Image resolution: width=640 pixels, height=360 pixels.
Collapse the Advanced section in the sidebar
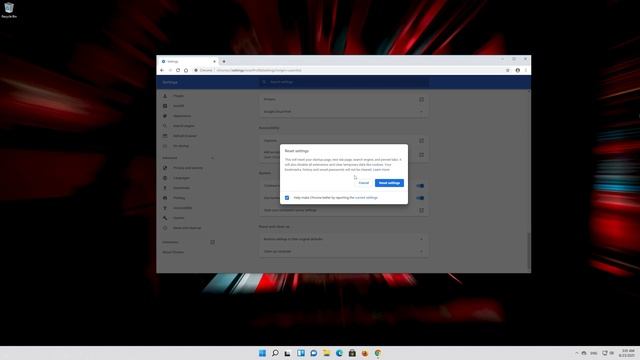(x=212, y=158)
